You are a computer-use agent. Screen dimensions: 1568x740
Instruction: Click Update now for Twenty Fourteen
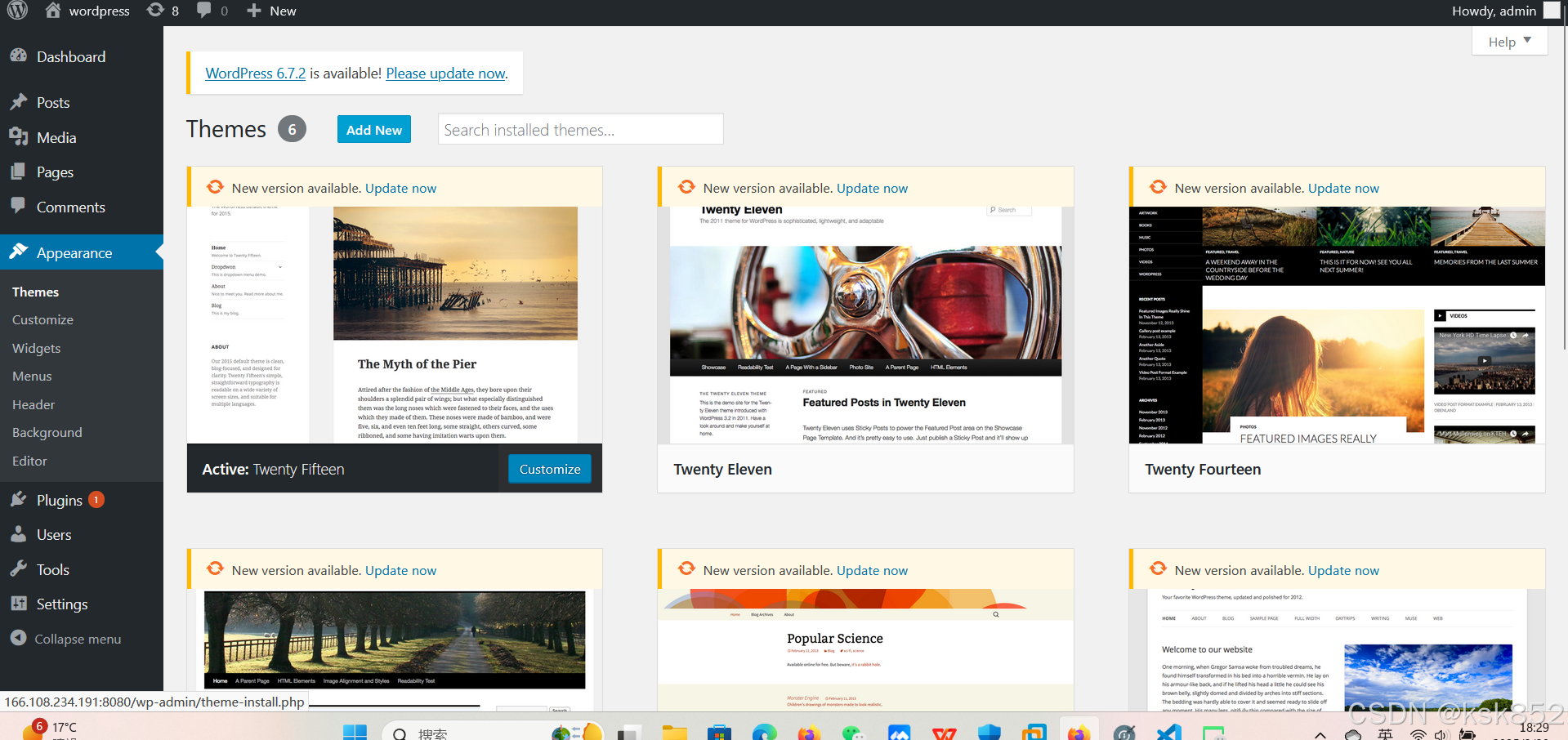pyautogui.click(x=1343, y=188)
